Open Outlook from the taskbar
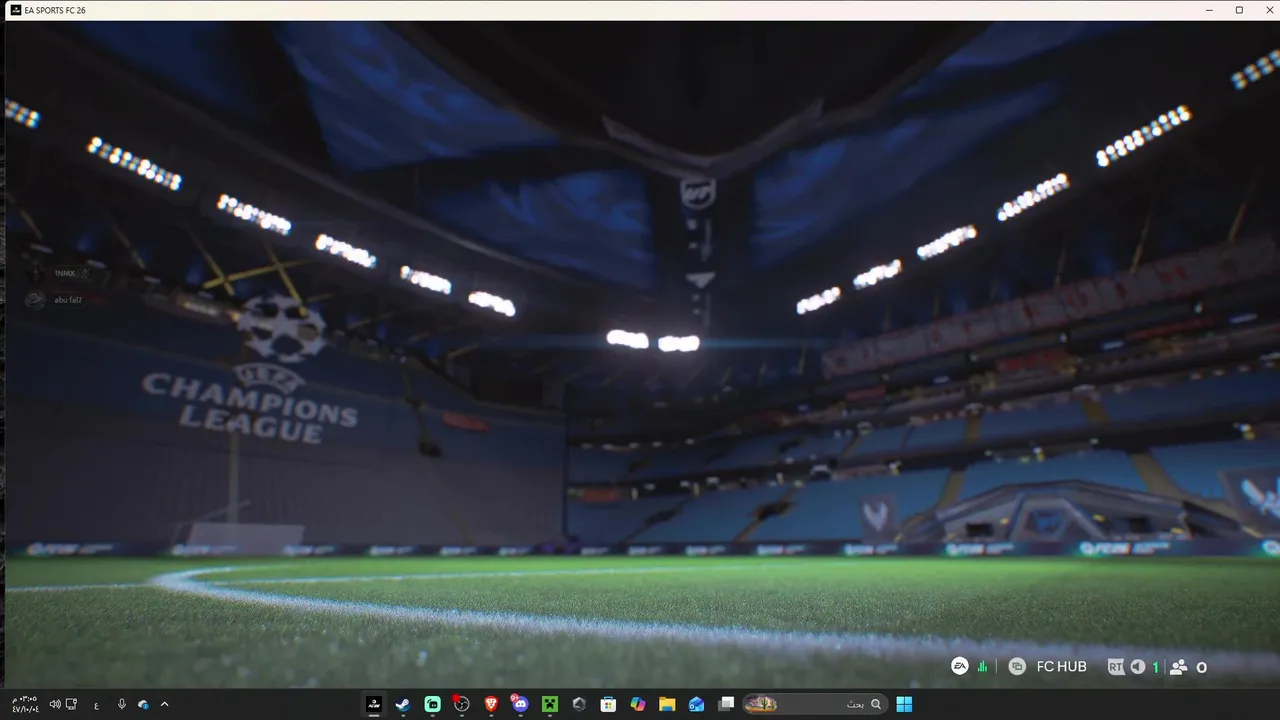The width and height of the screenshot is (1280, 720). [697, 704]
